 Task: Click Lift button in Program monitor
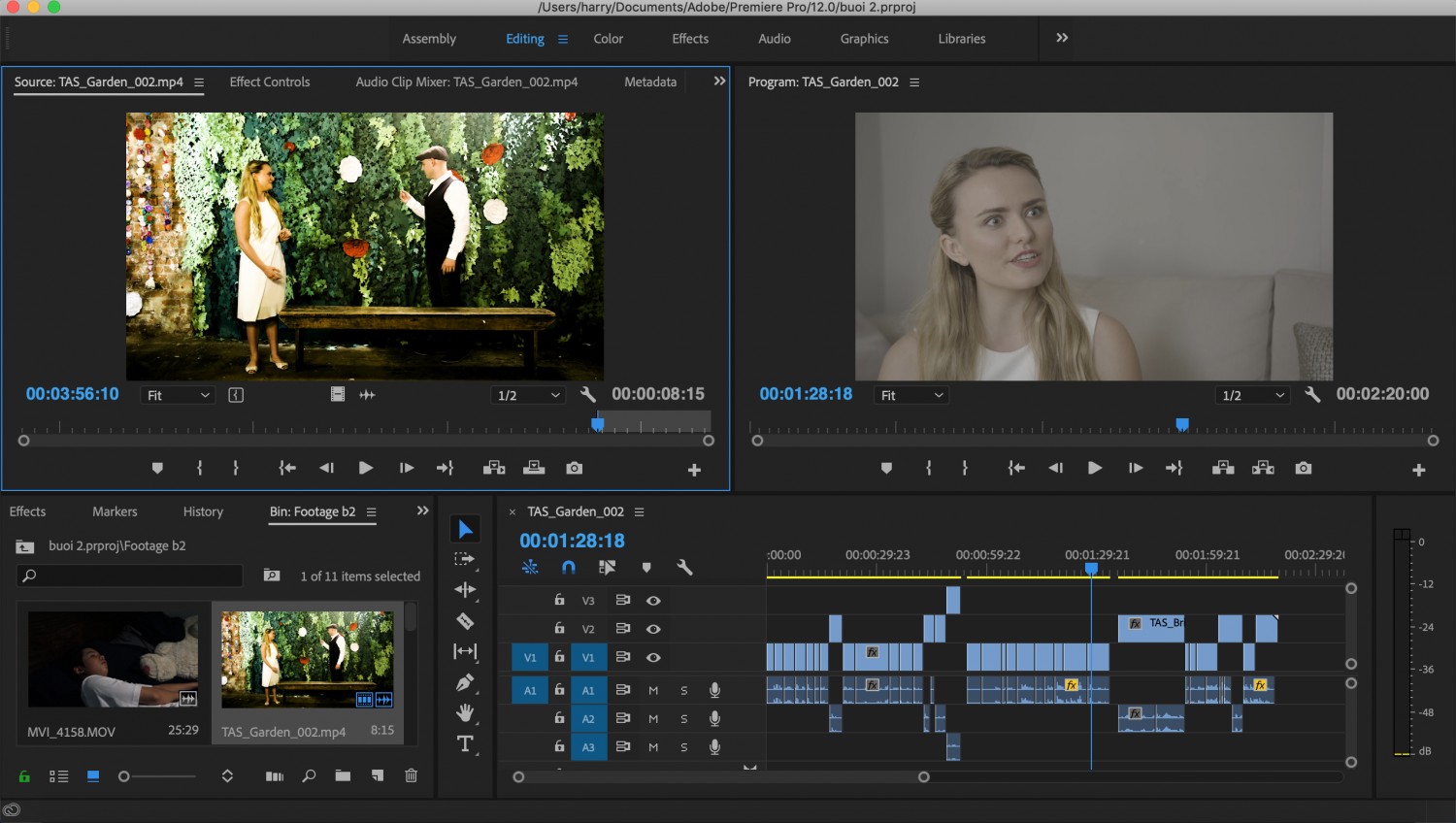pos(1223,468)
